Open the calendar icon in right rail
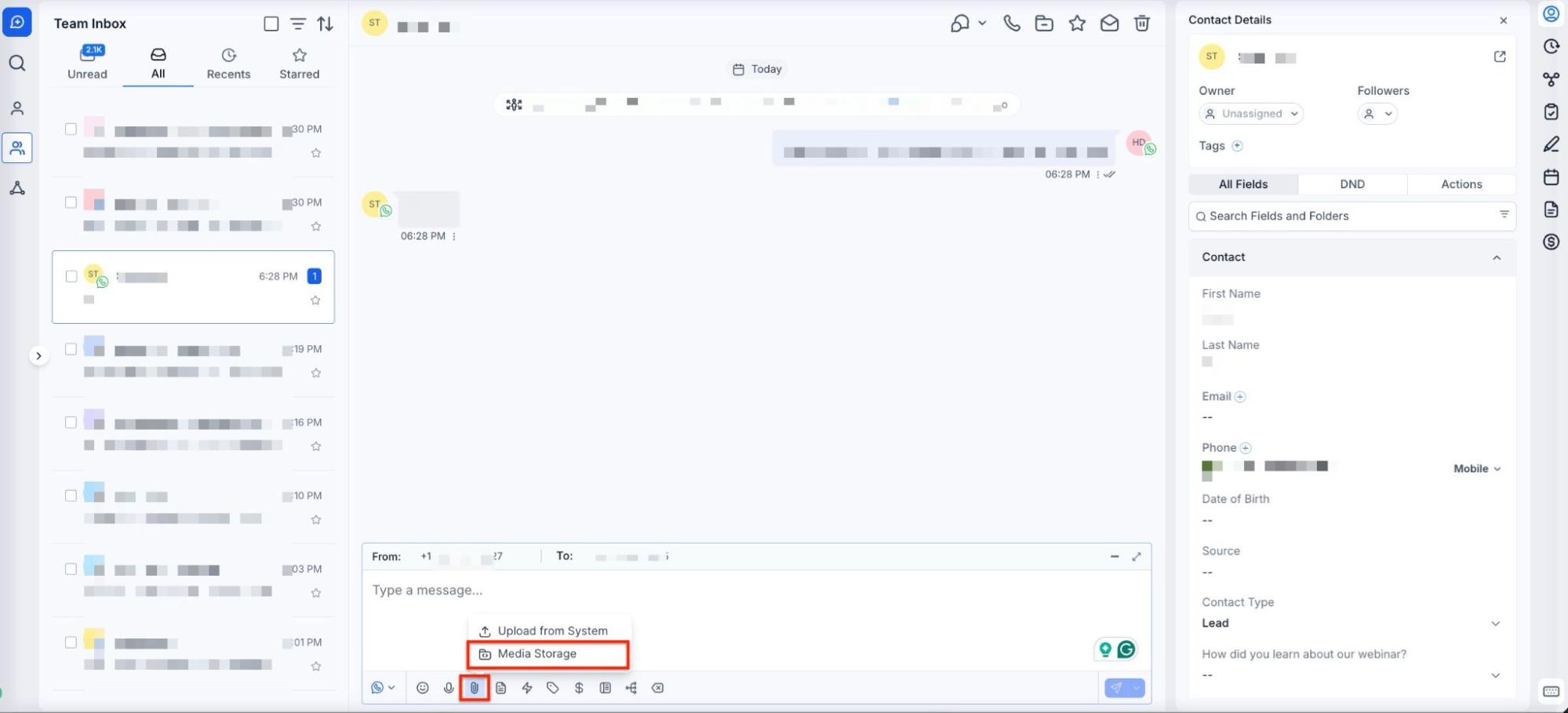 pos(1551,176)
